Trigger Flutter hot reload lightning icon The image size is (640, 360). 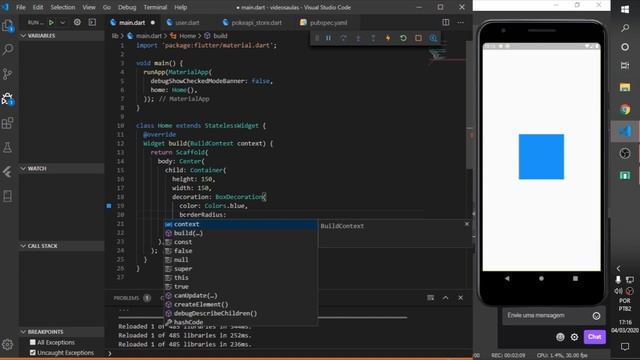point(388,38)
